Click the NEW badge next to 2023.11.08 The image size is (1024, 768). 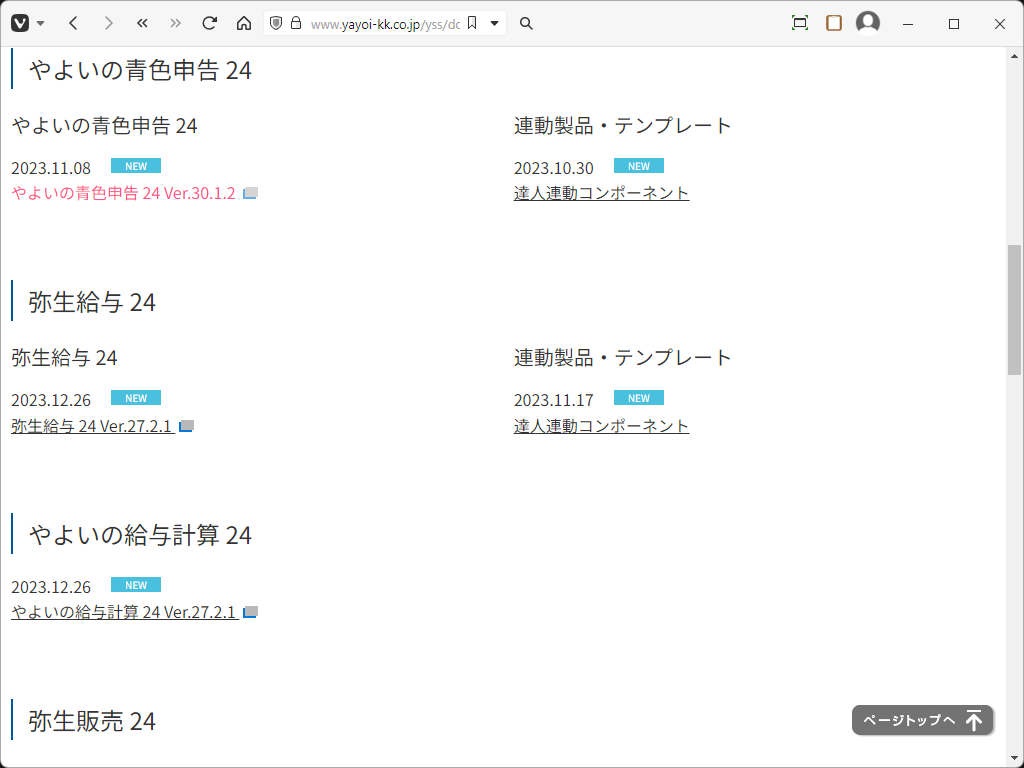(136, 166)
